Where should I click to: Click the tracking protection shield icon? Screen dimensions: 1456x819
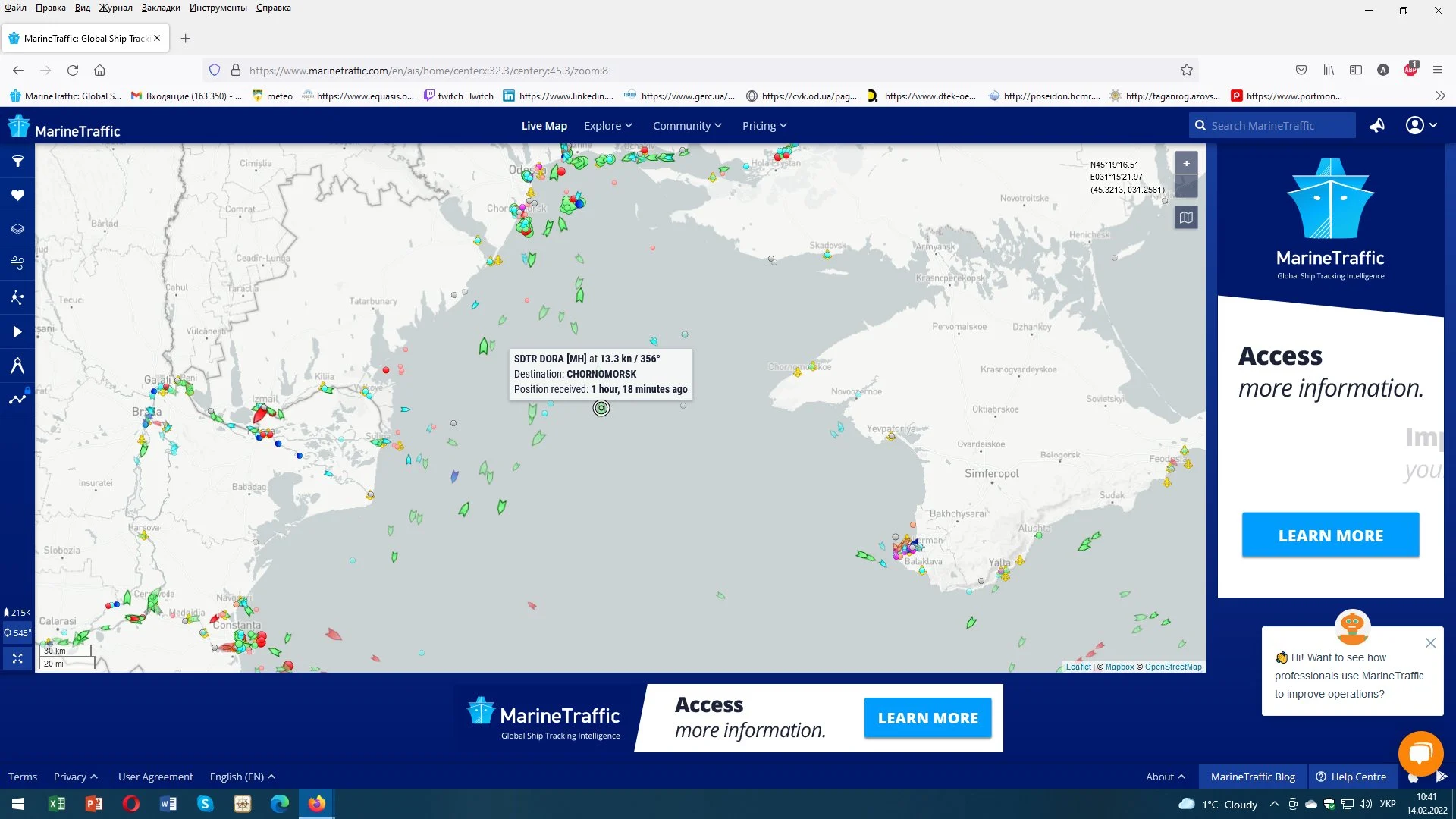[x=215, y=71]
